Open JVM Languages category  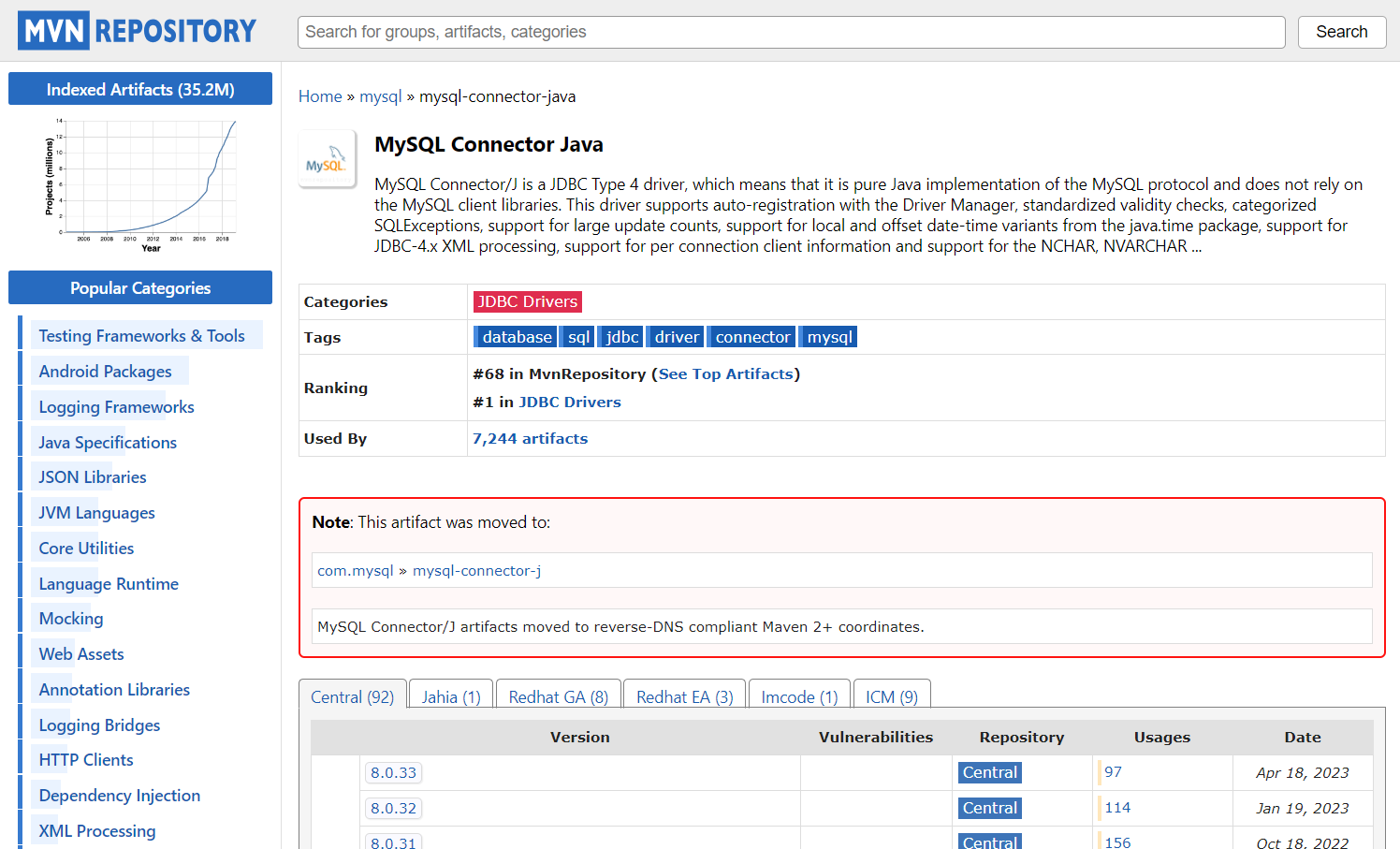click(x=96, y=513)
